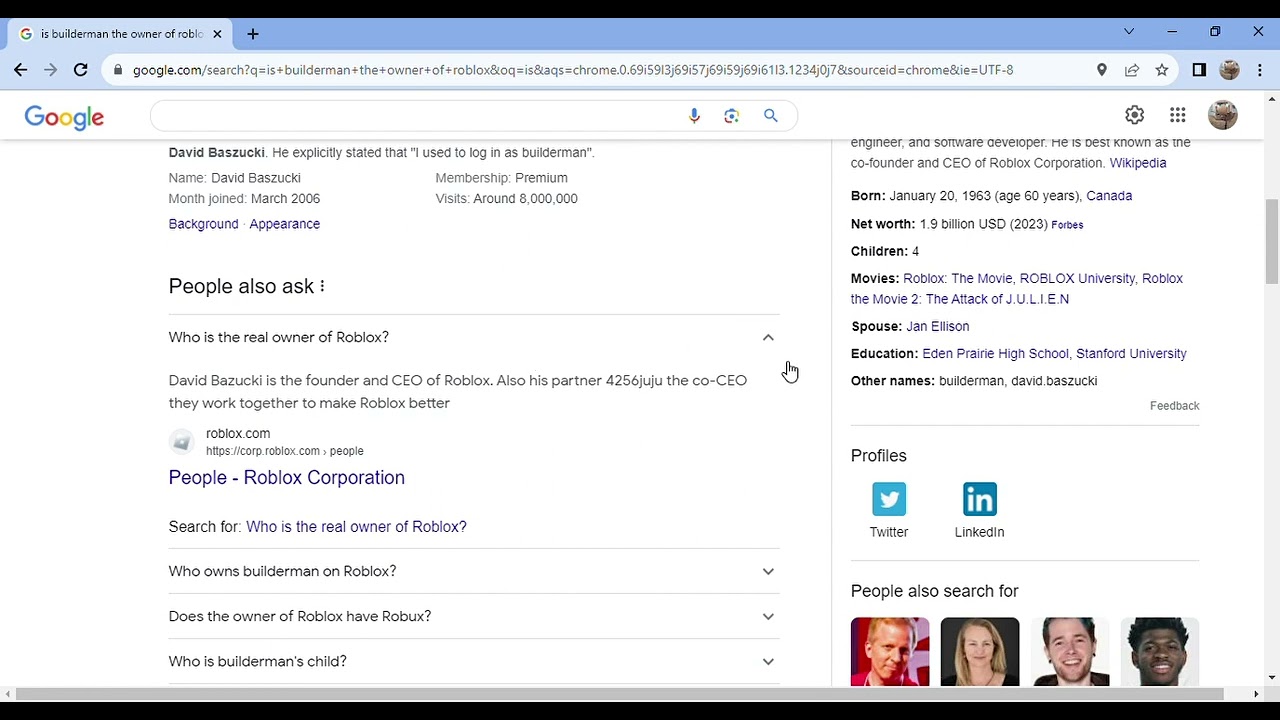Collapse 'Who is the real owner of Roblox?'
This screenshot has height=720, width=1280.
(x=474, y=337)
